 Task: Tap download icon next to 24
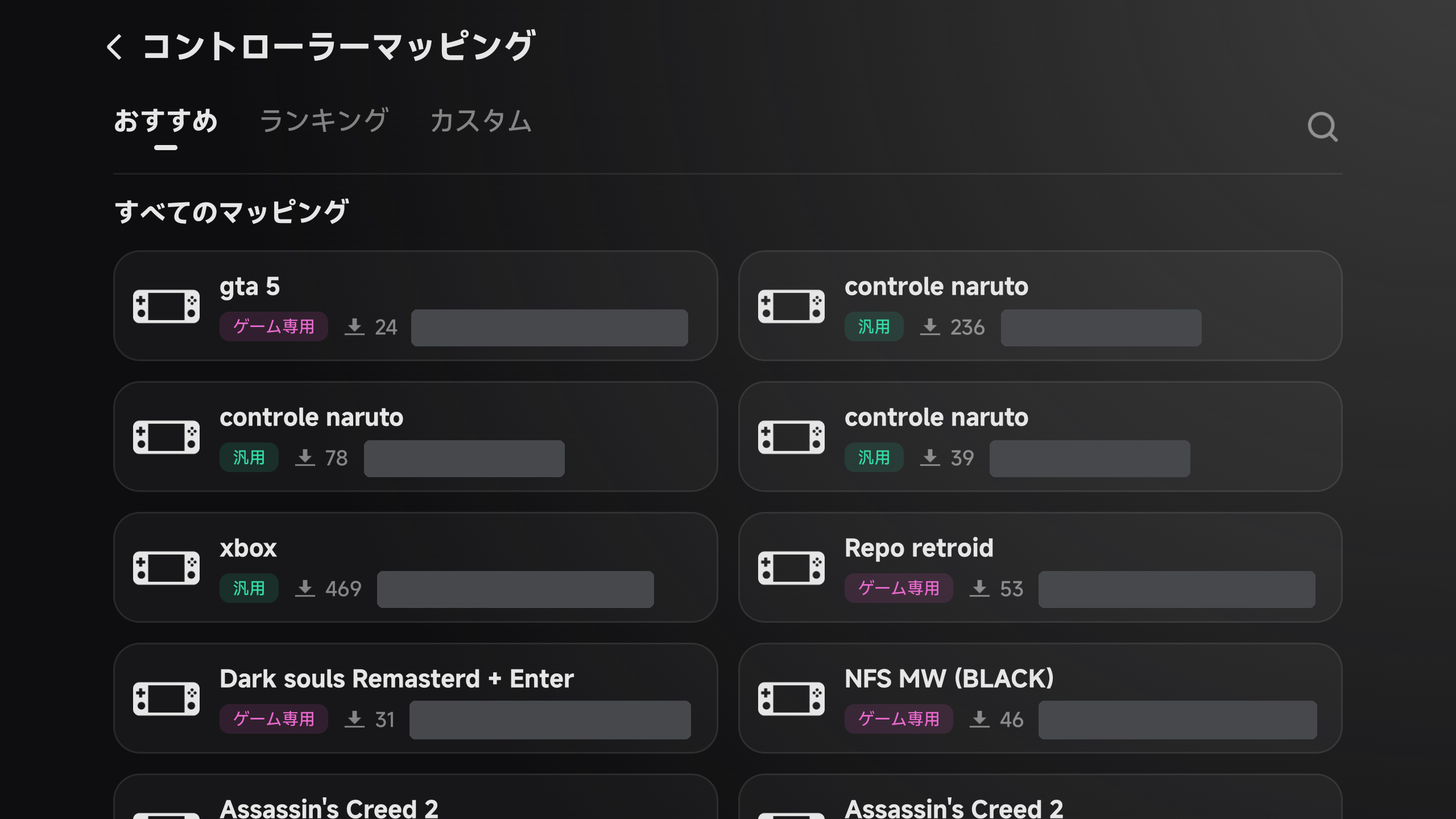354,327
